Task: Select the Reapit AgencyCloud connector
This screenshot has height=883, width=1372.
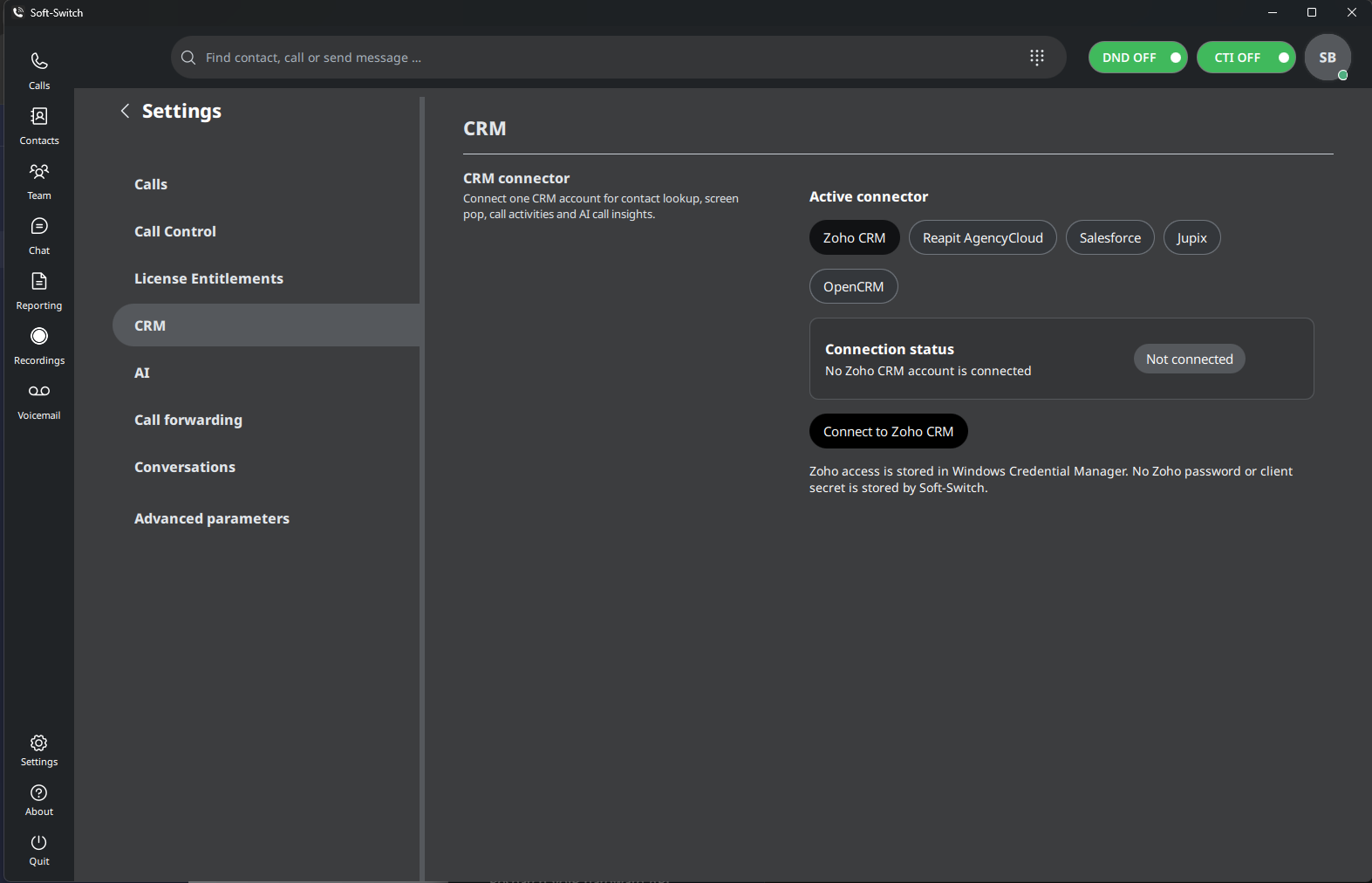Action: click(982, 237)
